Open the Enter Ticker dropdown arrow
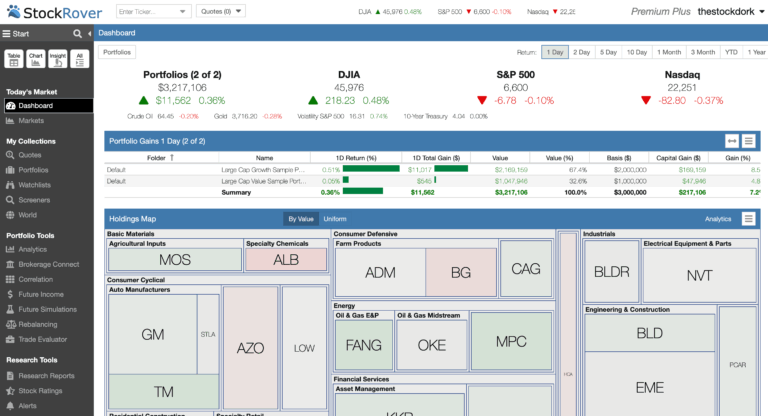768x416 pixels. (x=183, y=11)
